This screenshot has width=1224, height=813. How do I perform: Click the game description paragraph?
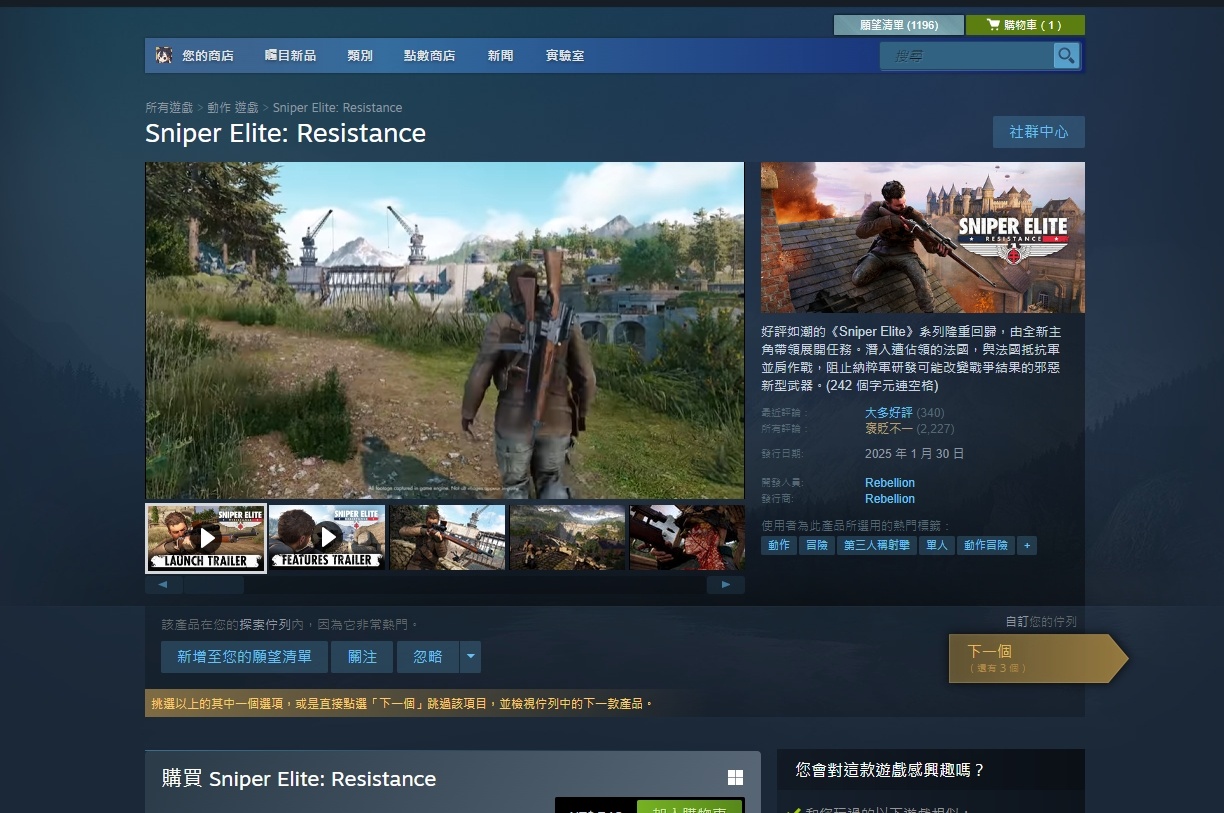pyautogui.click(x=911, y=358)
